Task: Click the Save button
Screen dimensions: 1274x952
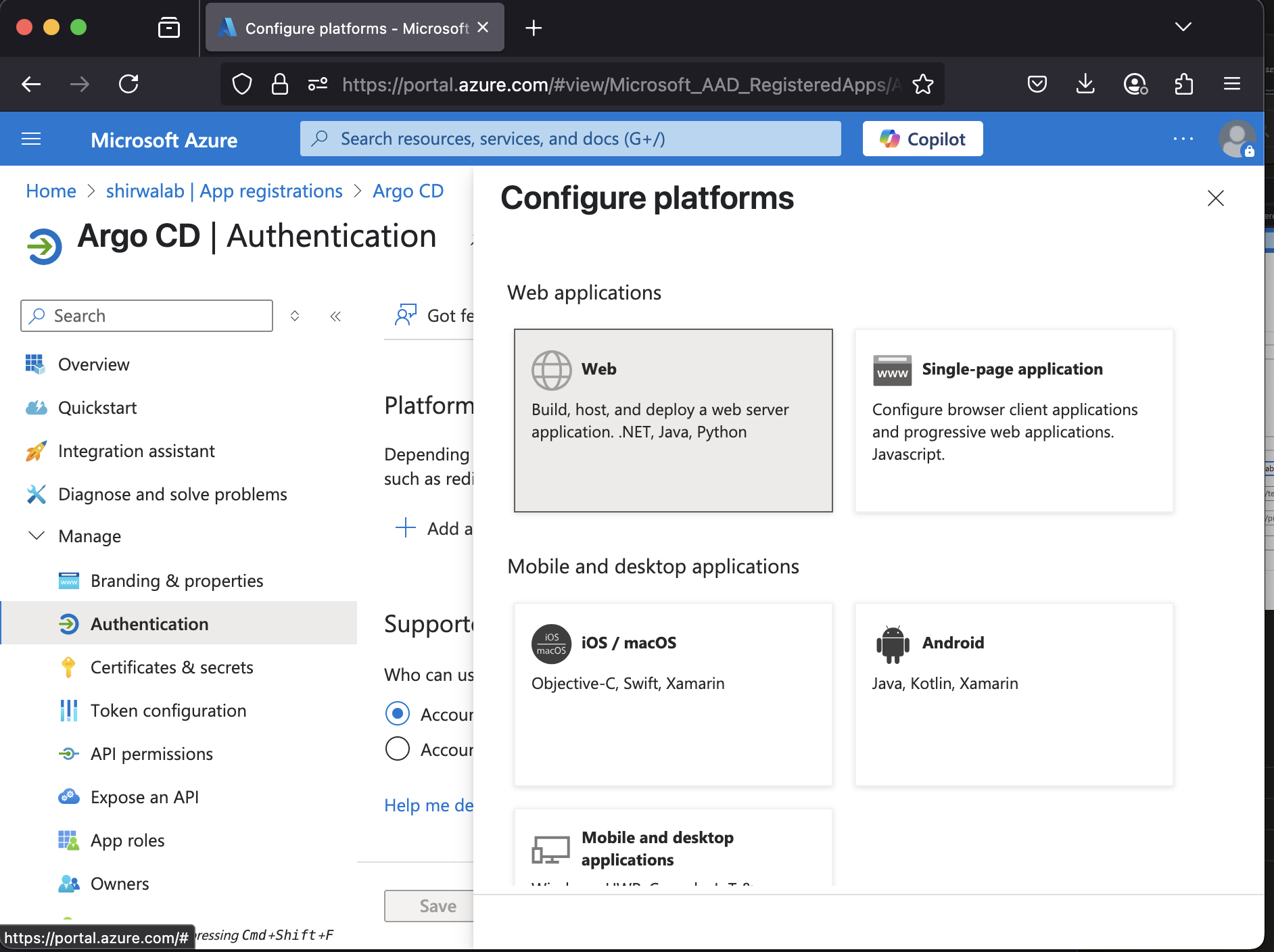Action: (x=429, y=906)
